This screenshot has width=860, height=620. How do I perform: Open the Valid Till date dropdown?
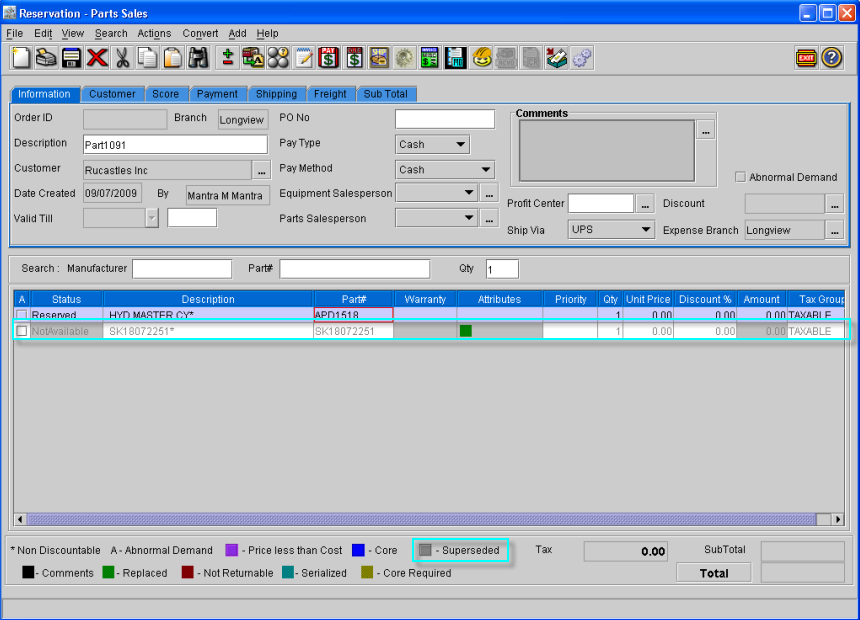(x=152, y=218)
